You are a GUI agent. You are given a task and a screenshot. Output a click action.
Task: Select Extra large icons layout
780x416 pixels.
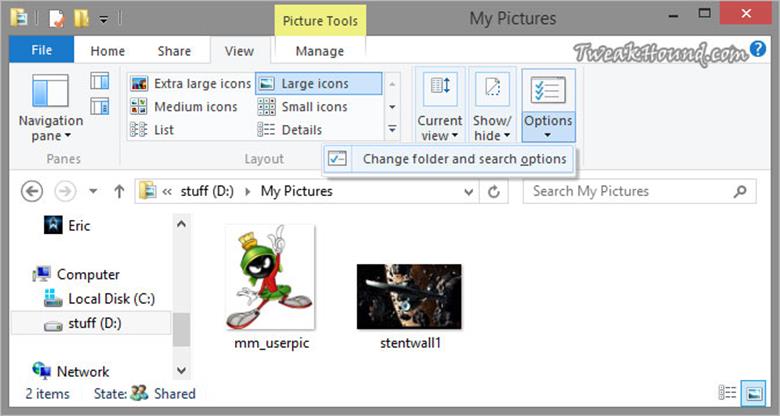pyautogui.click(x=191, y=84)
